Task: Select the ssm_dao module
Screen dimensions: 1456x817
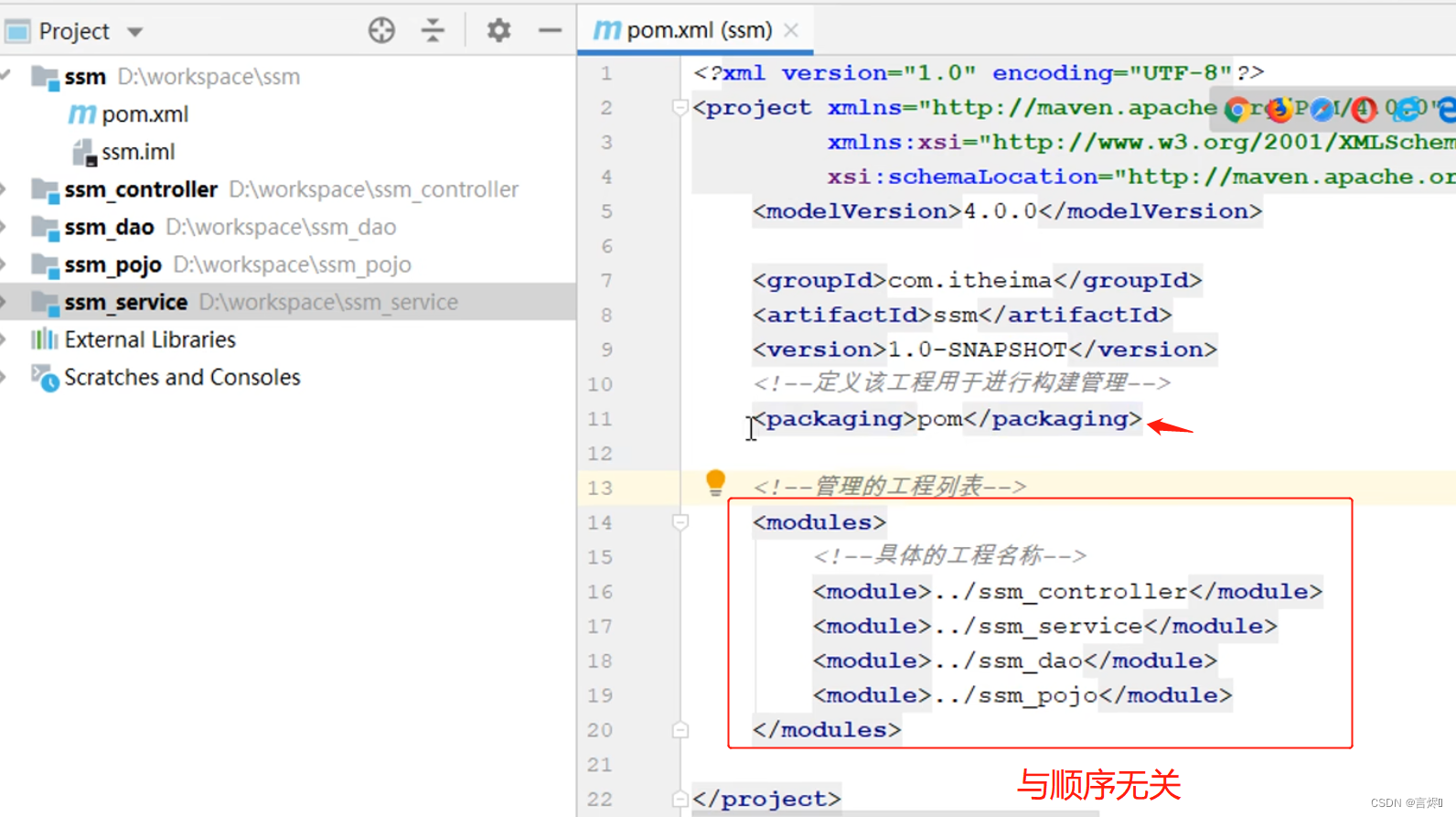Action: pos(109,227)
